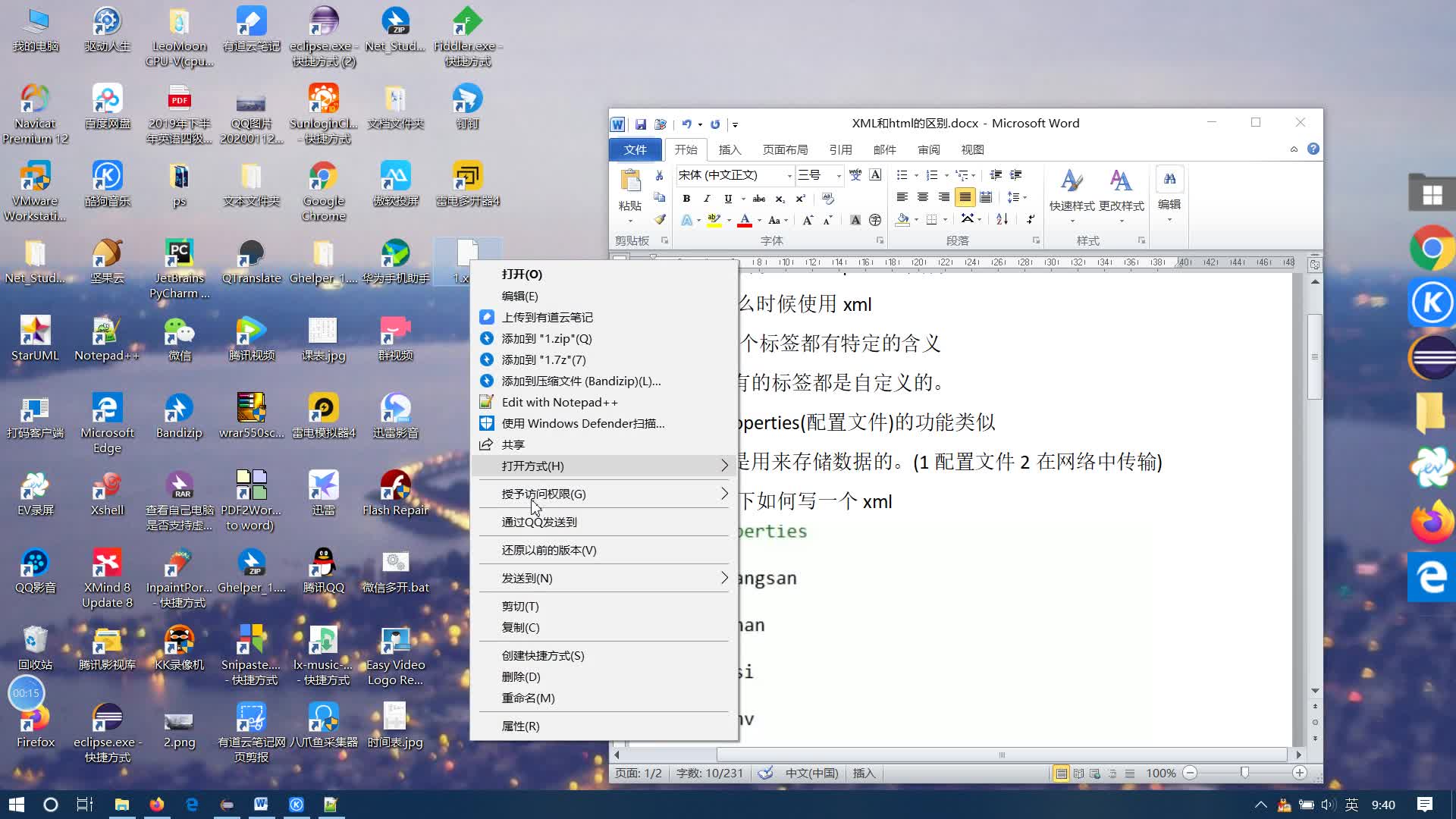This screenshot has width=1456, height=819.
Task: Switch to Web Layout view
Action: point(1095,773)
